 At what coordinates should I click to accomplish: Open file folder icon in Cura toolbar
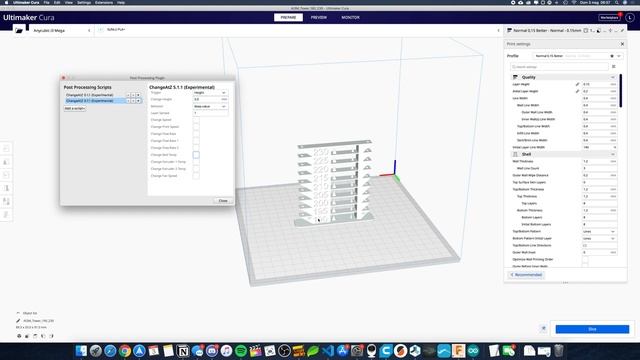click(19, 30)
